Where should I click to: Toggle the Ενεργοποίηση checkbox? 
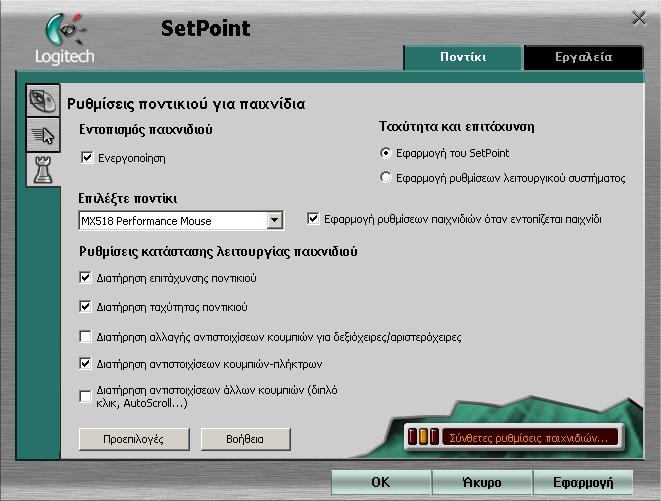(x=87, y=158)
